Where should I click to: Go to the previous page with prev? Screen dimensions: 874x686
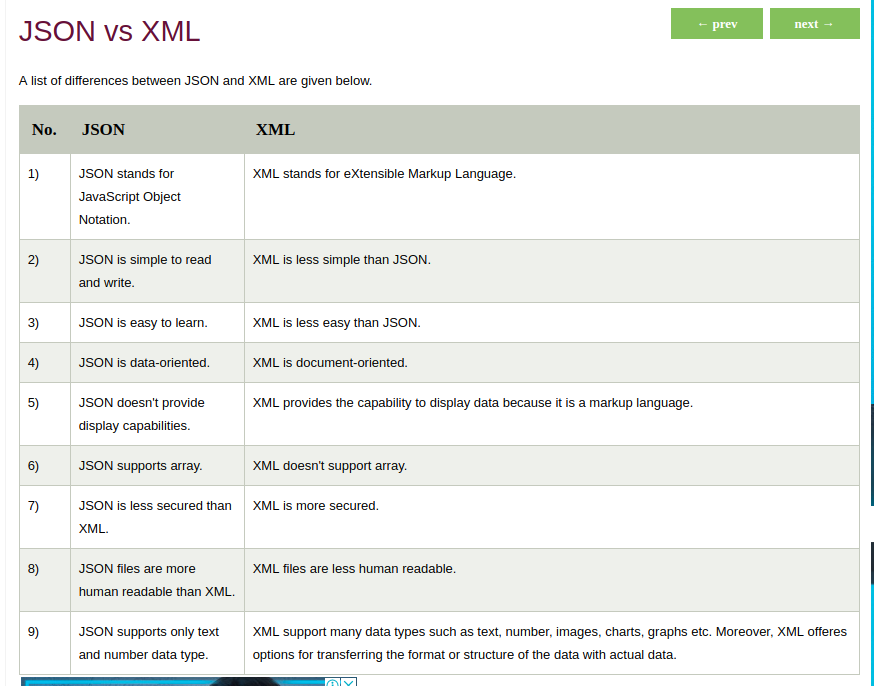(716, 24)
